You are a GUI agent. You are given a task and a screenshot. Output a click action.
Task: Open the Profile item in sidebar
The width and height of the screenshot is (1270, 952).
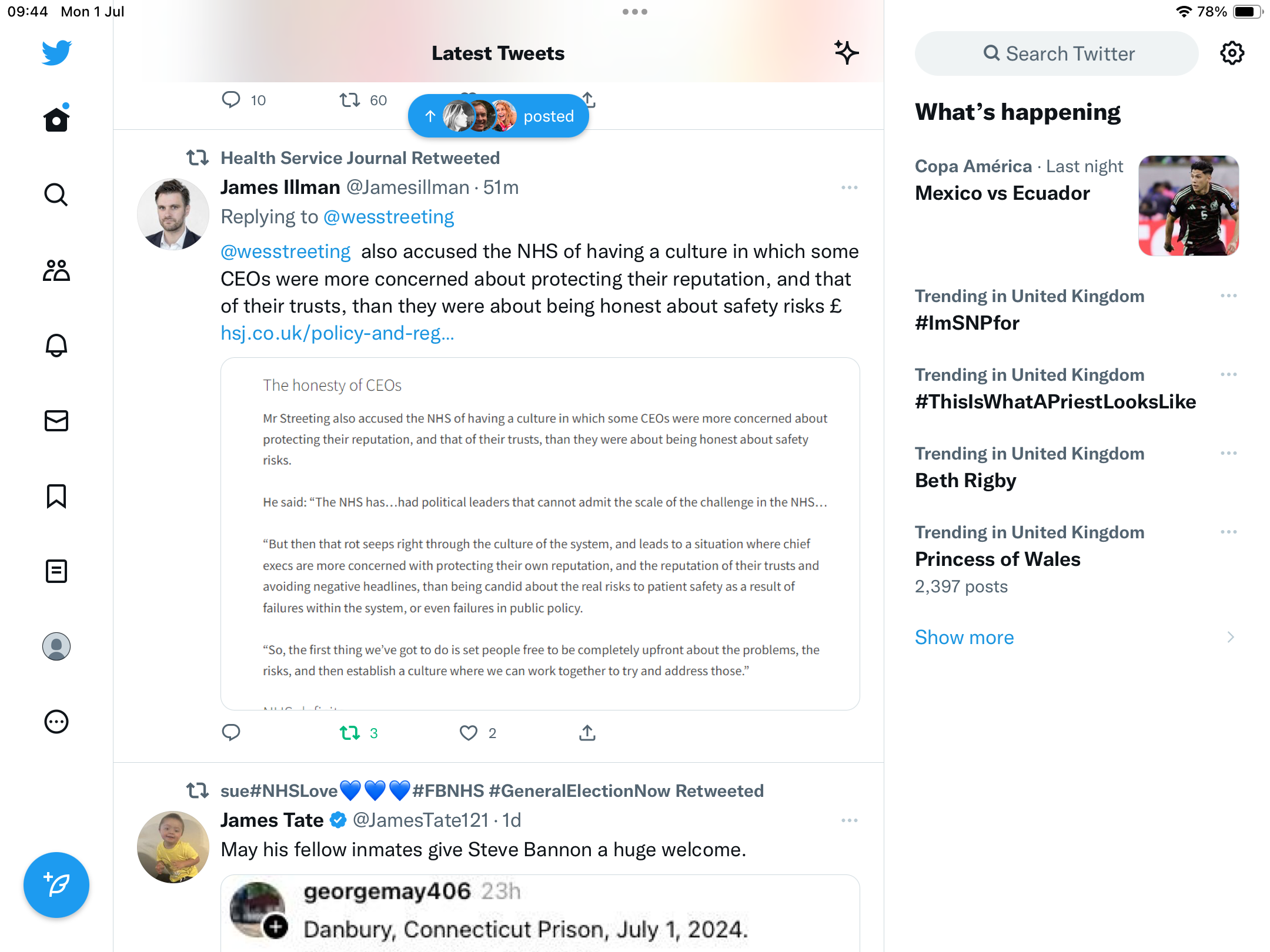pyautogui.click(x=56, y=646)
